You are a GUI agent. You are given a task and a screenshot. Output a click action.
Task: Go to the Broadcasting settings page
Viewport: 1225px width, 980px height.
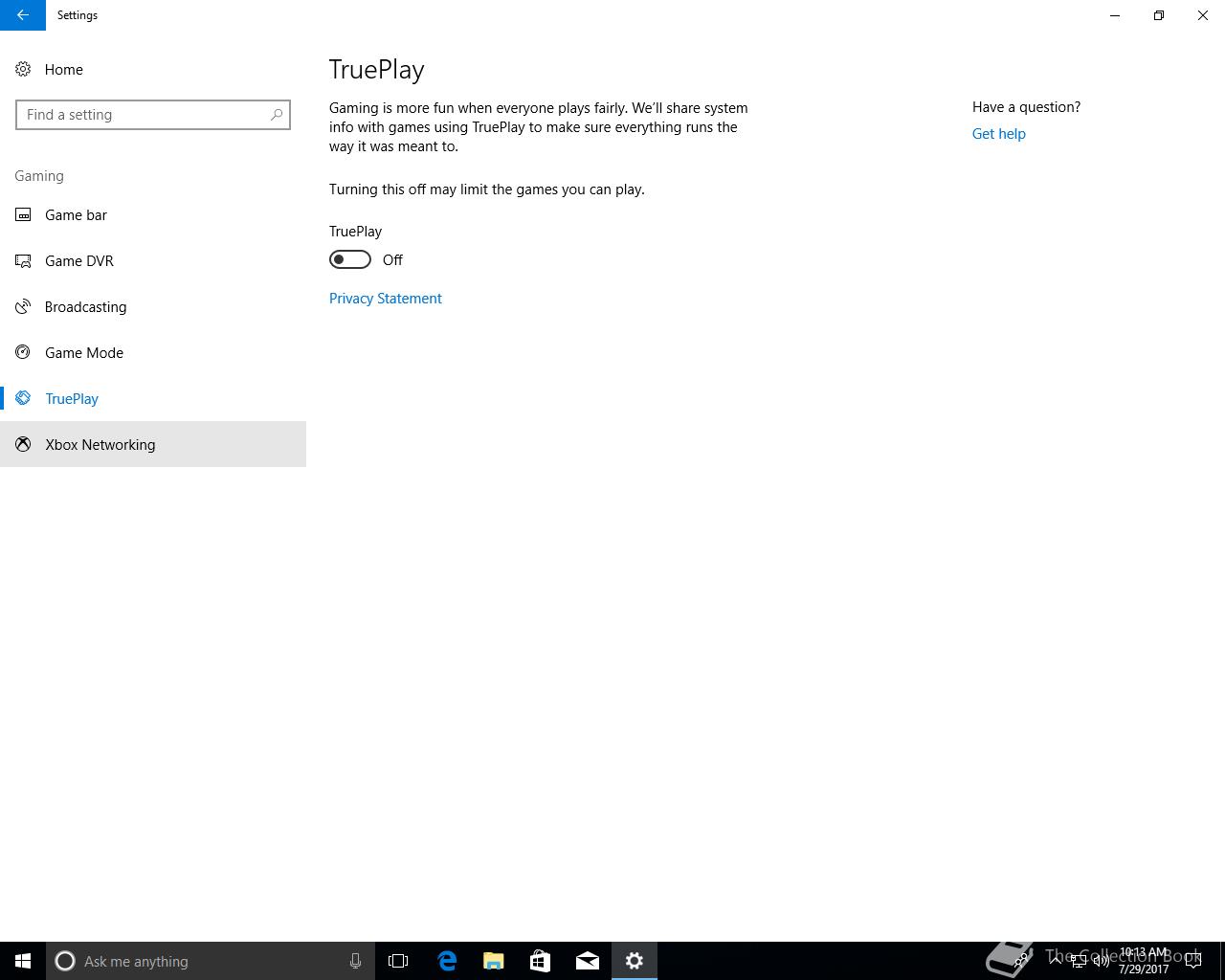coord(153,307)
